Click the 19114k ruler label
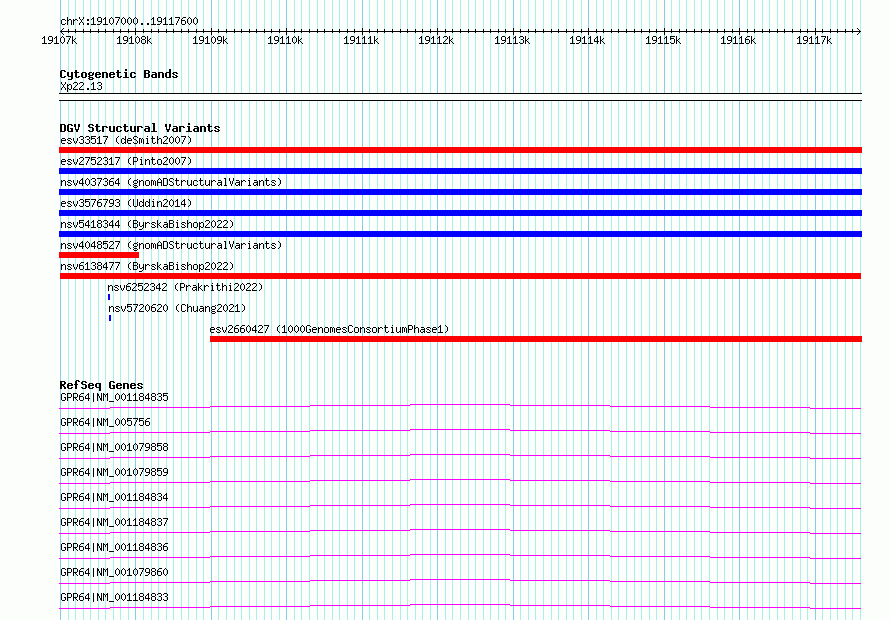This screenshot has width=890, height=620. pos(587,40)
